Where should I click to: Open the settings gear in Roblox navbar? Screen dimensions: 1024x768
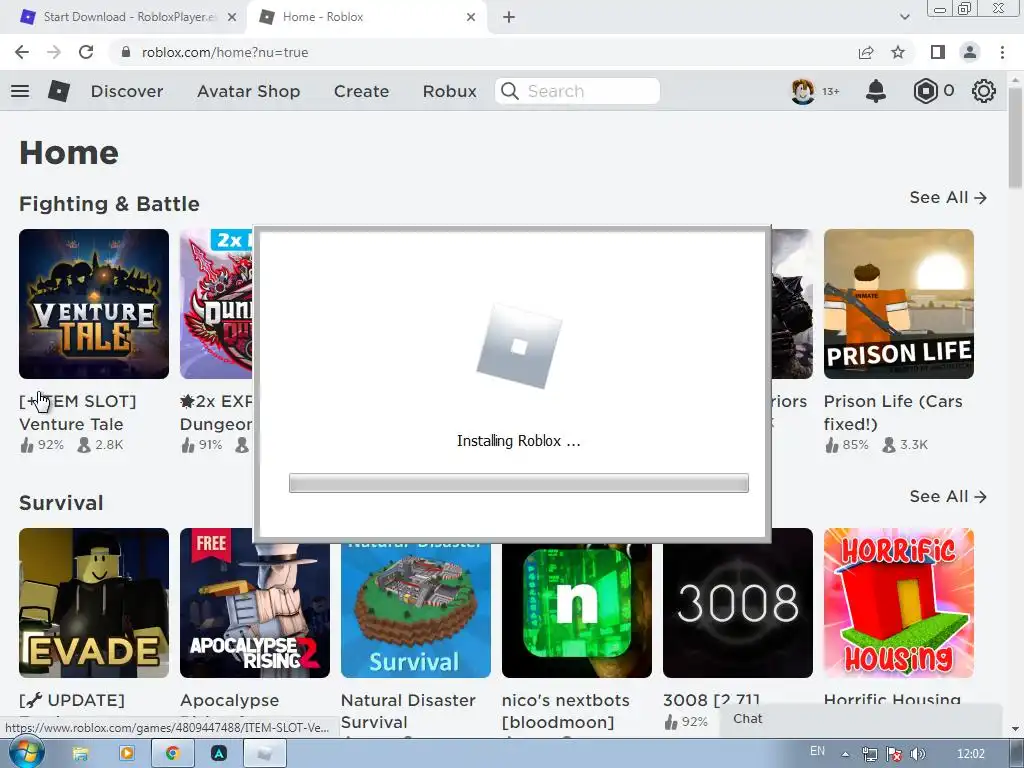point(984,91)
